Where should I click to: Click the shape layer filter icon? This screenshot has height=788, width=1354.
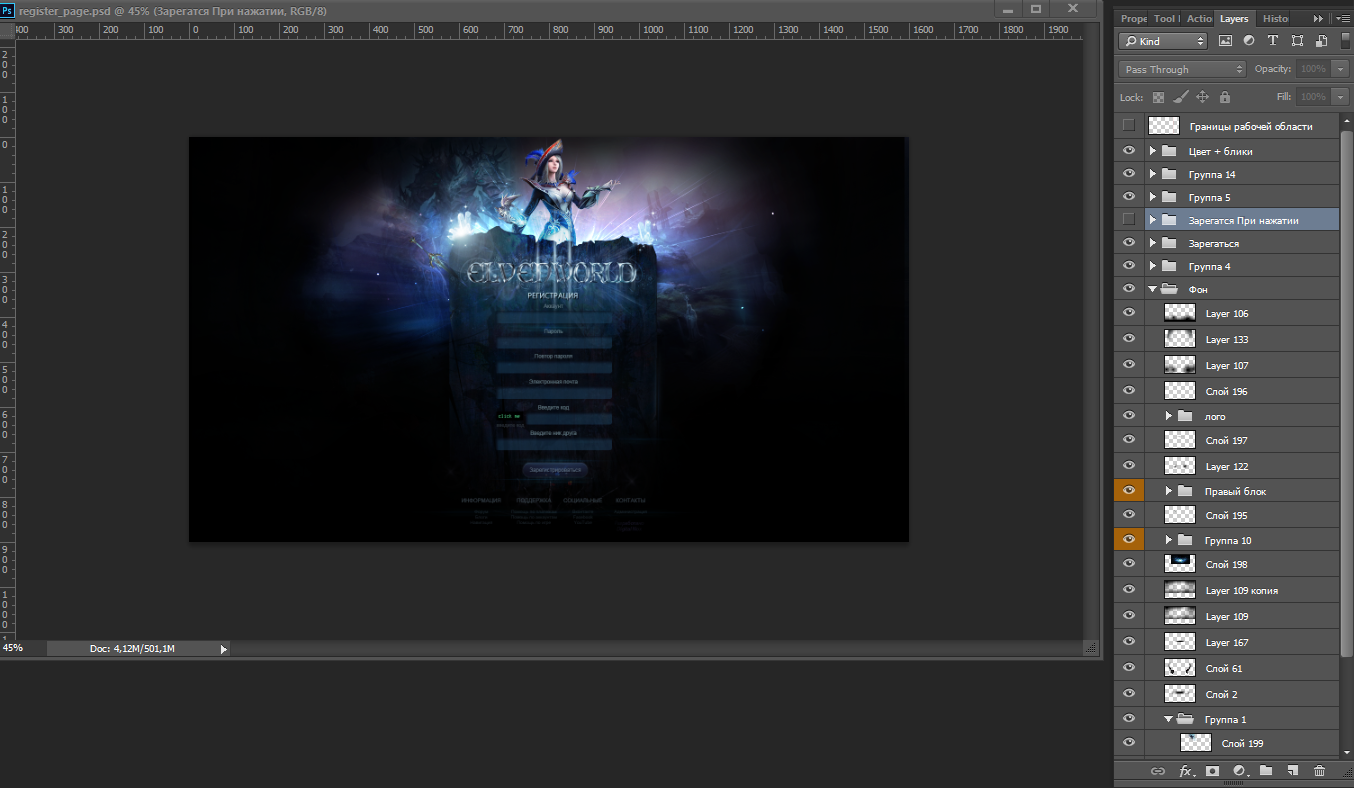(x=1297, y=41)
